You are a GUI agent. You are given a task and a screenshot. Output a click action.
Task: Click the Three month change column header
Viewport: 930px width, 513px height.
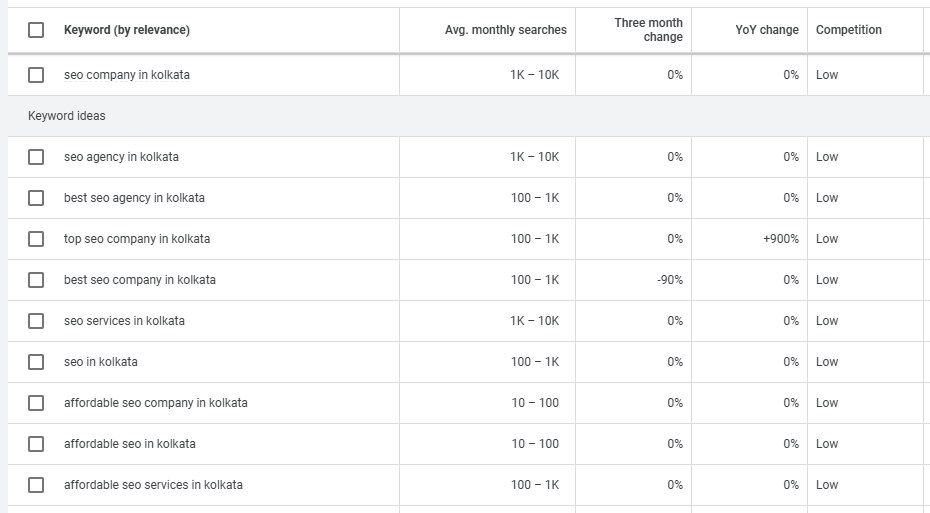(x=648, y=30)
